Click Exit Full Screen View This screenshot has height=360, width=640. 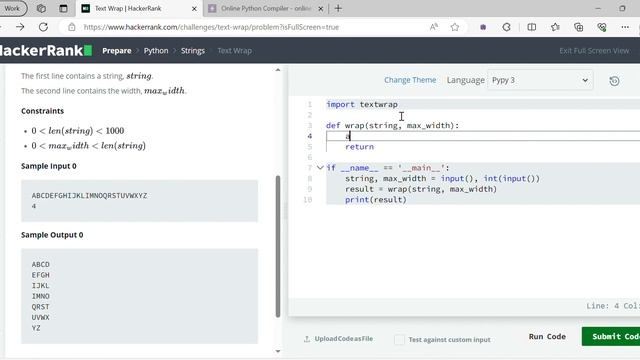tap(594, 51)
